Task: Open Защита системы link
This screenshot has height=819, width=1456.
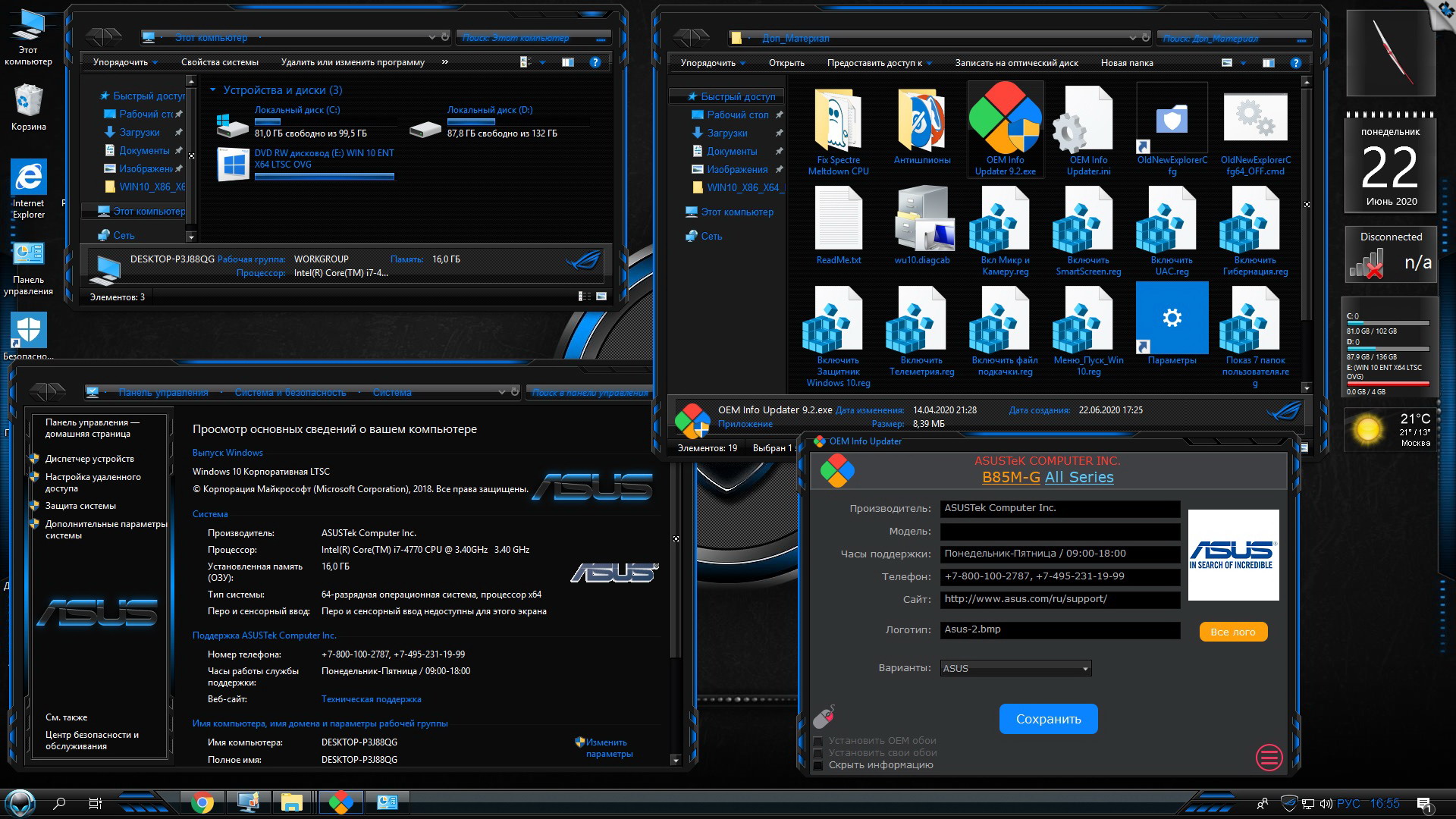Action: tap(80, 506)
